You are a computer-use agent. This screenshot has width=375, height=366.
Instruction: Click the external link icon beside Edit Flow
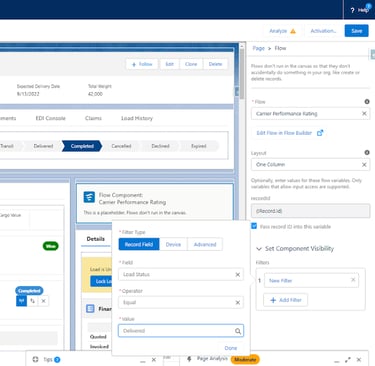320,133
